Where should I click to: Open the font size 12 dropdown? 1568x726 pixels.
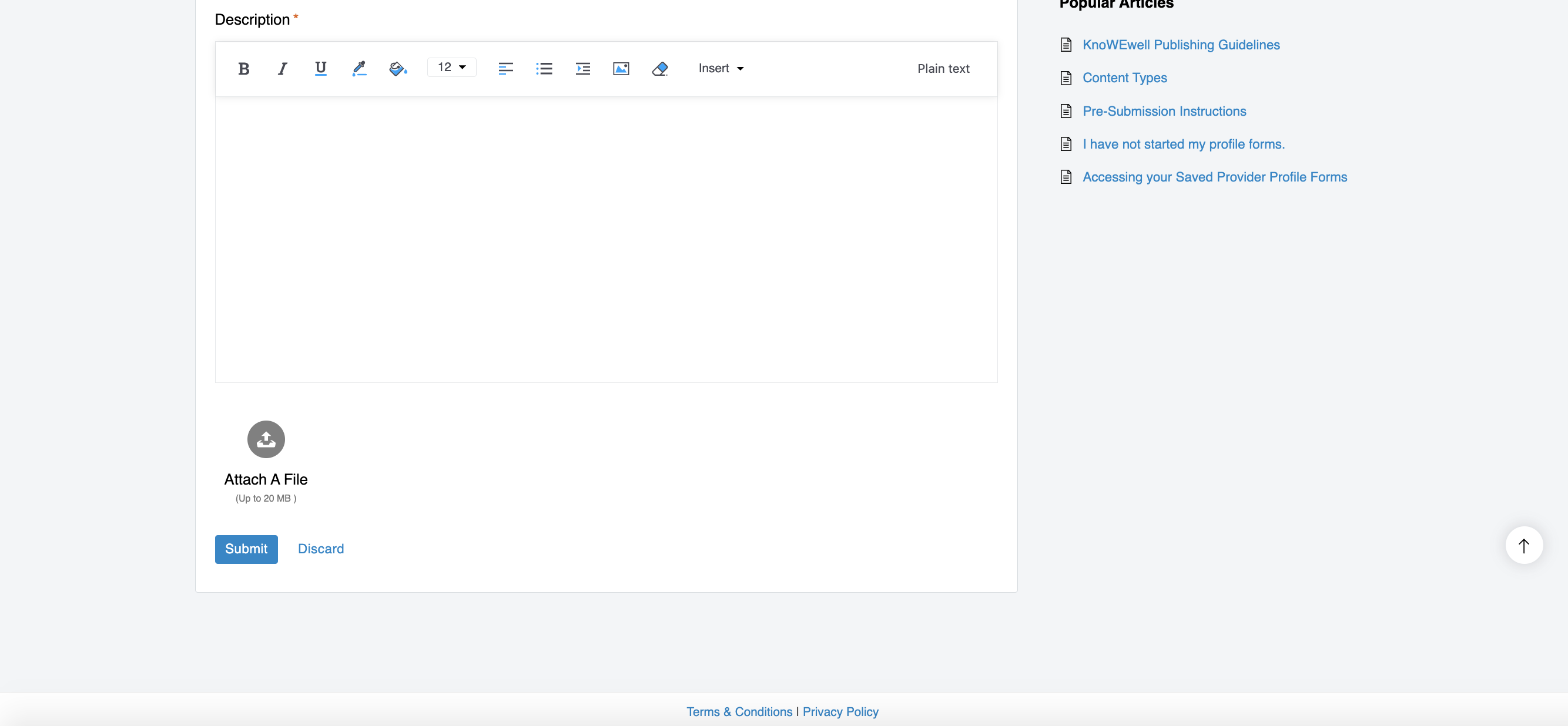point(451,68)
